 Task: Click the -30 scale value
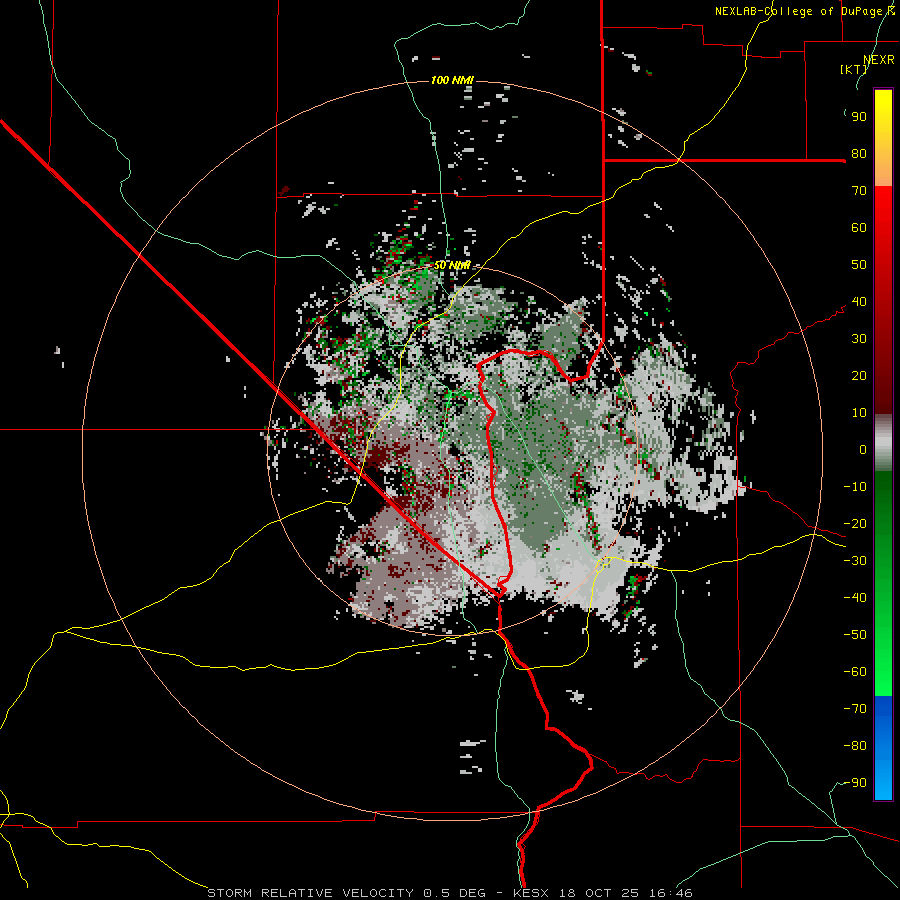click(855, 561)
